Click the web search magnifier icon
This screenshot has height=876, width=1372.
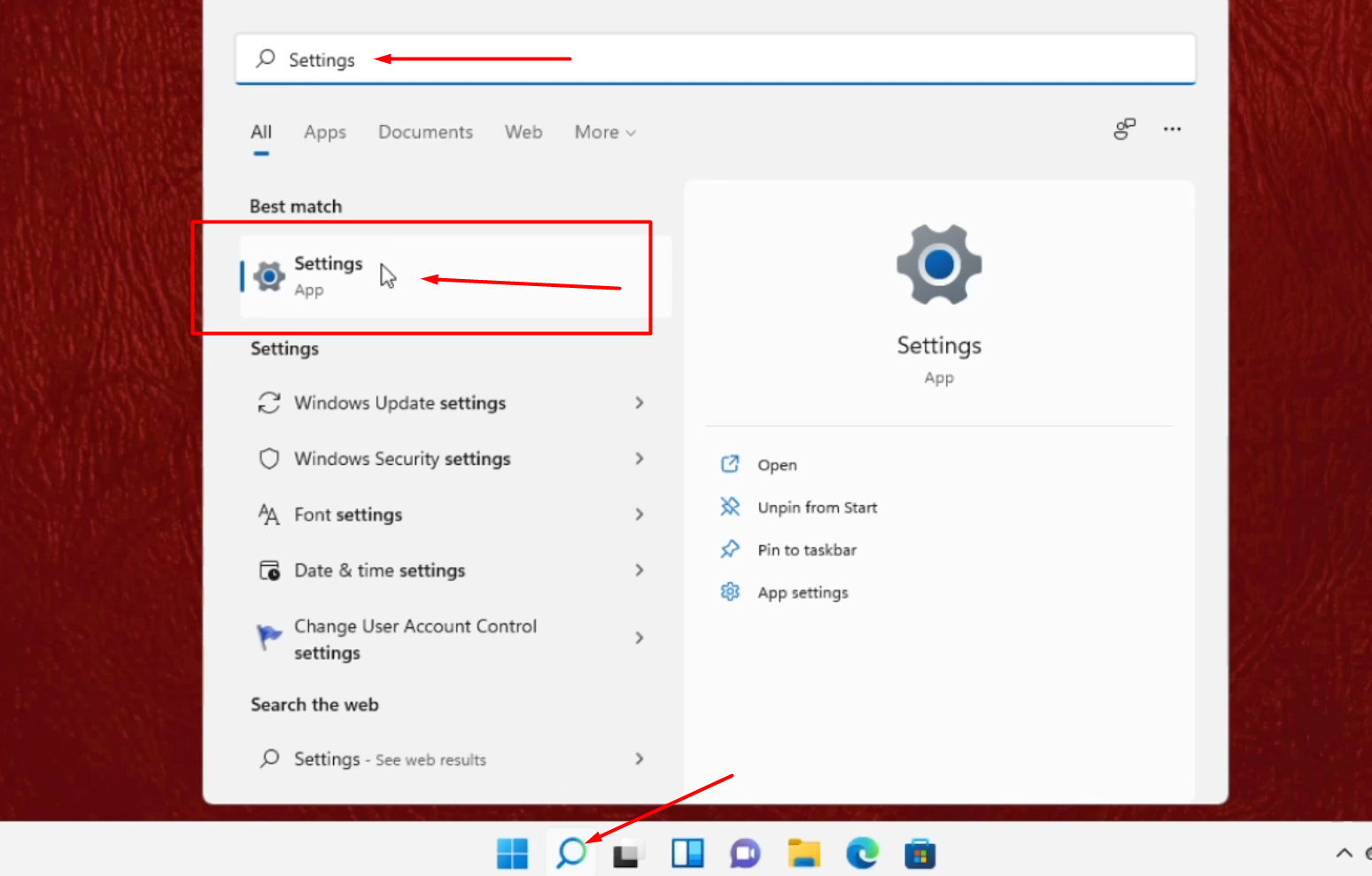point(269,759)
